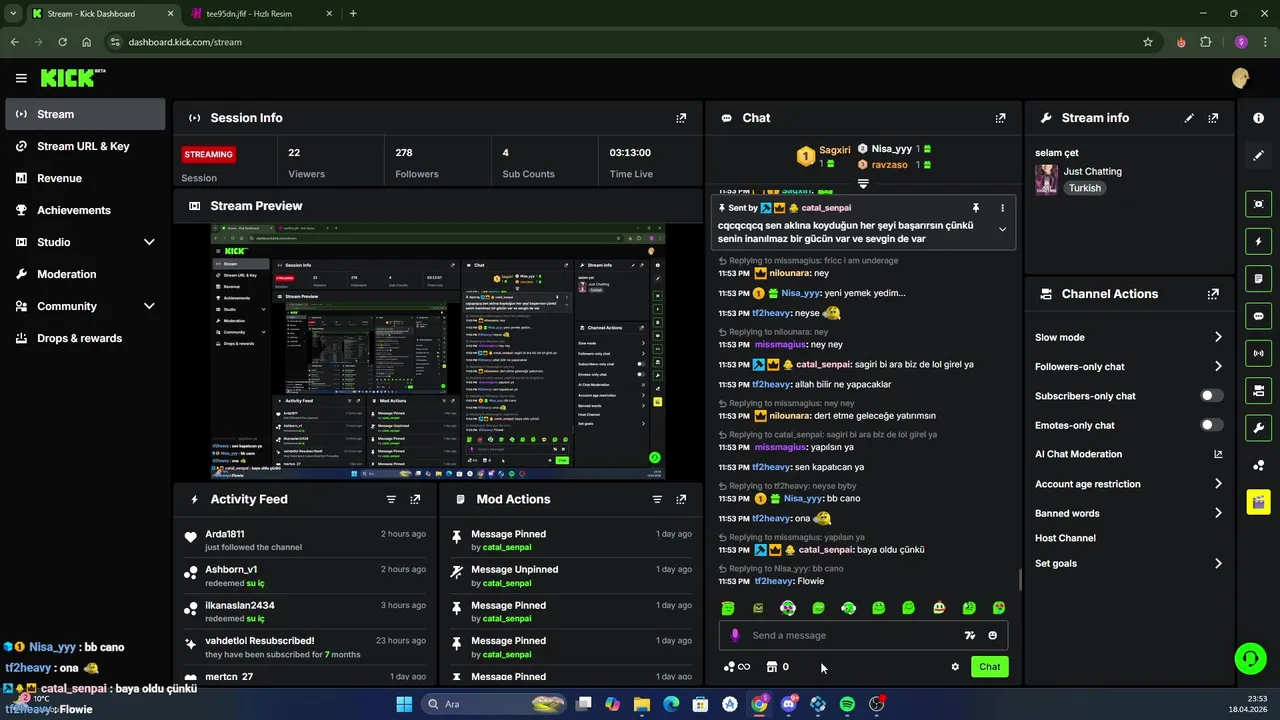Open the emoji picker in chat input
The image size is (1280, 720).
993,635
